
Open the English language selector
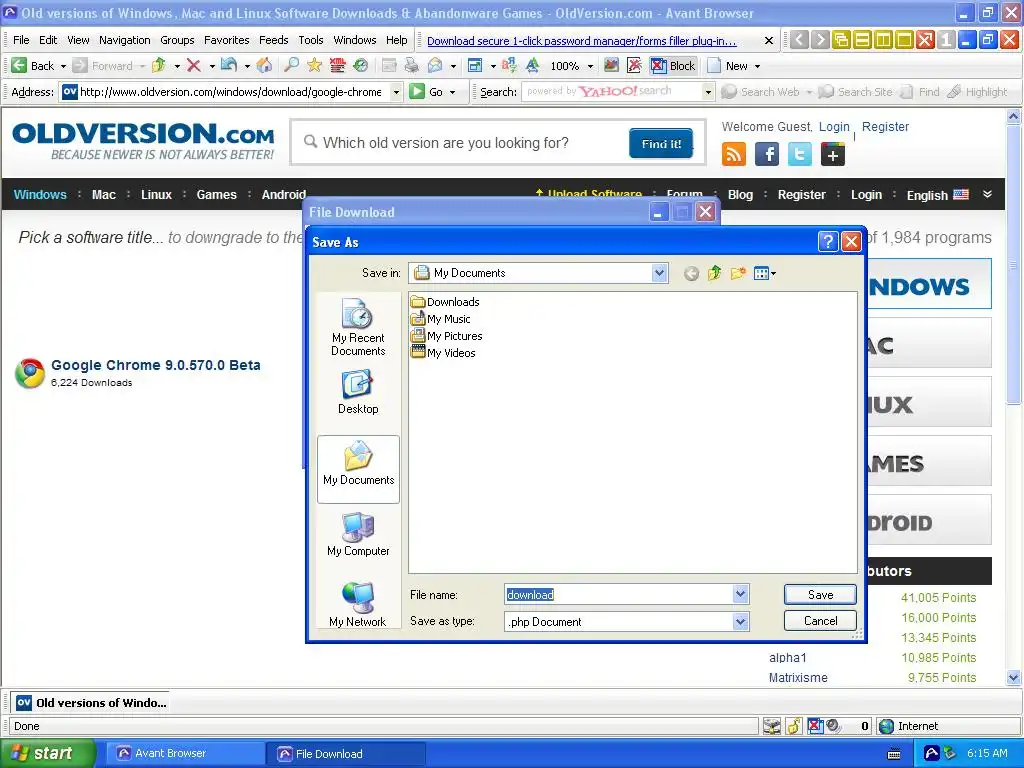[937, 195]
